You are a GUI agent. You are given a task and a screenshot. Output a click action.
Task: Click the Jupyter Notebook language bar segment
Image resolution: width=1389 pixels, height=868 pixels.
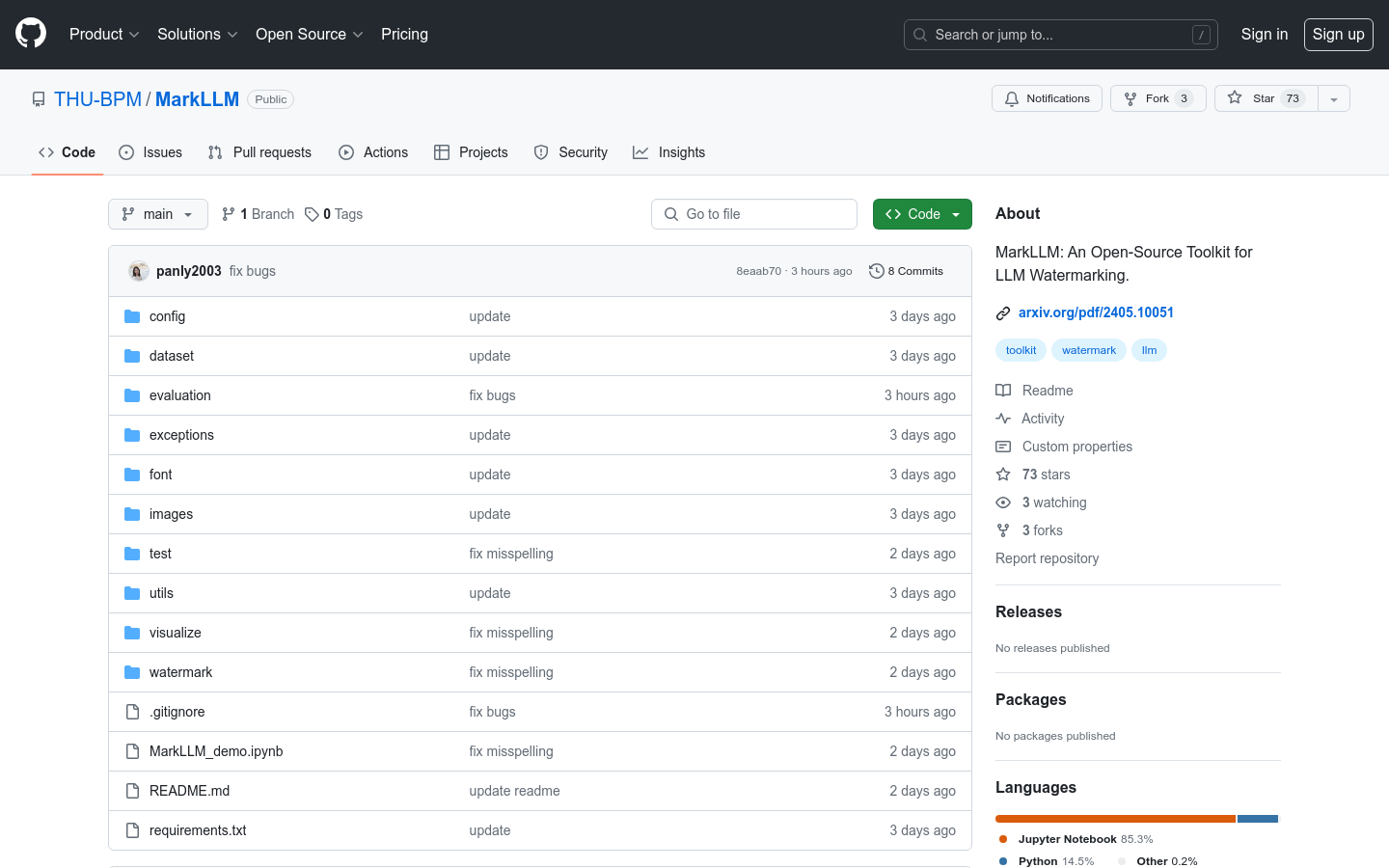[x=1115, y=819]
